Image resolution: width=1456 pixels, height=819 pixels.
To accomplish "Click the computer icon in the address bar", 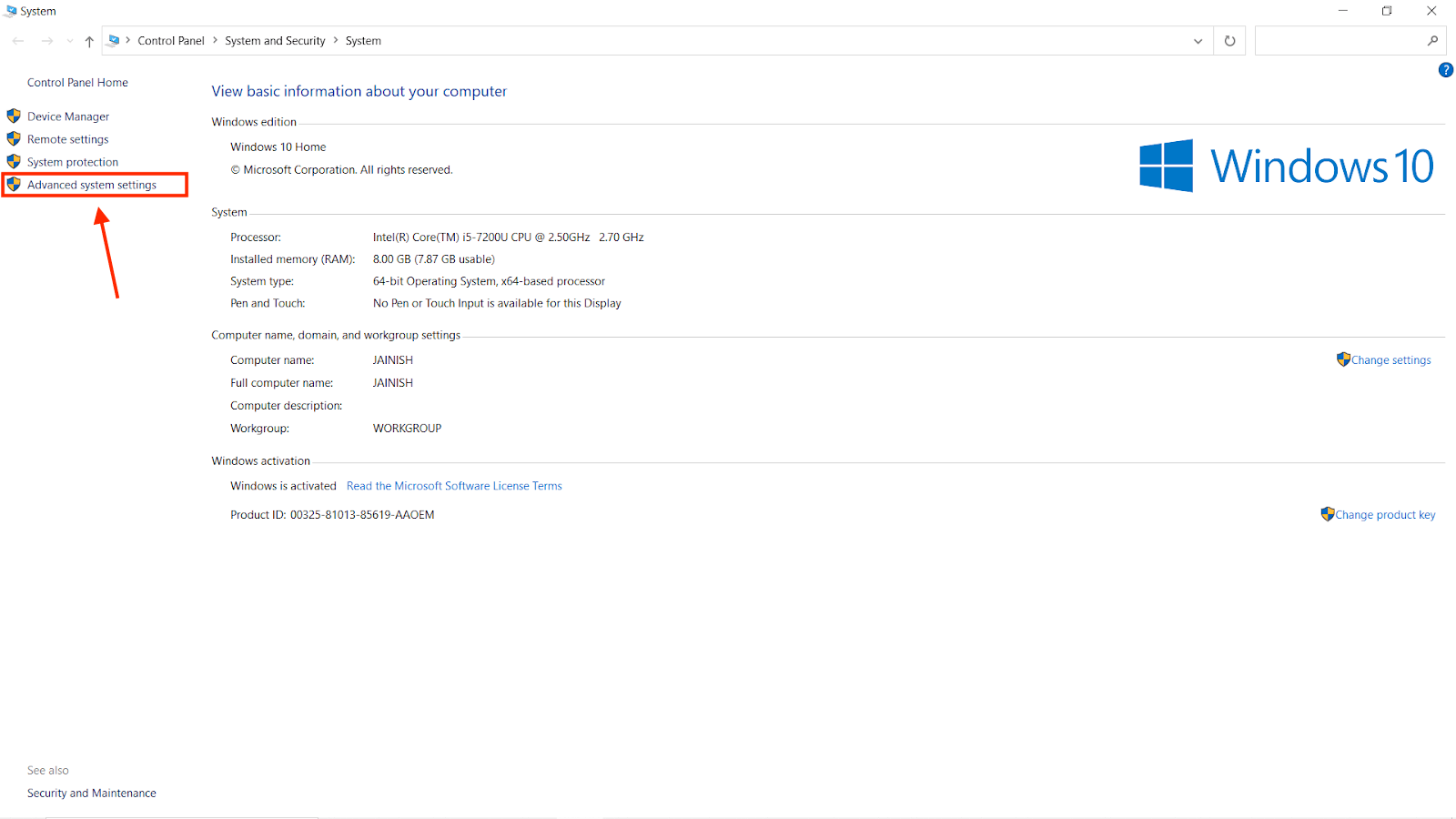I will pos(114,40).
